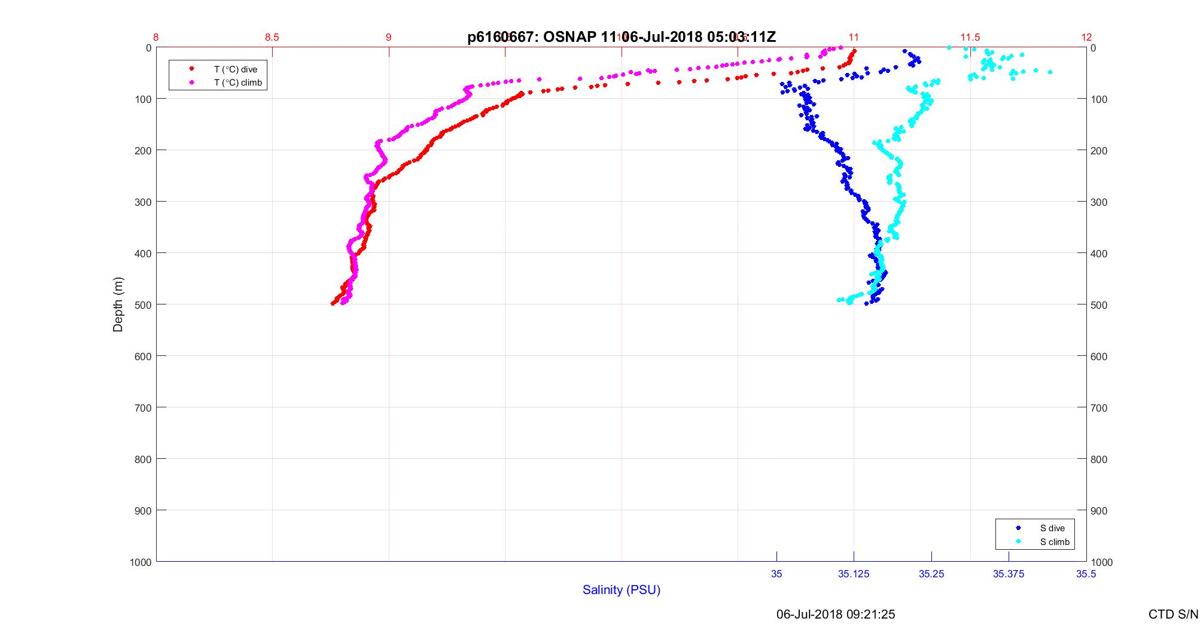Click the 'Depth (m)' axis label
The width and height of the screenshot is (1200, 632).
pyautogui.click(x=118, y=304)
